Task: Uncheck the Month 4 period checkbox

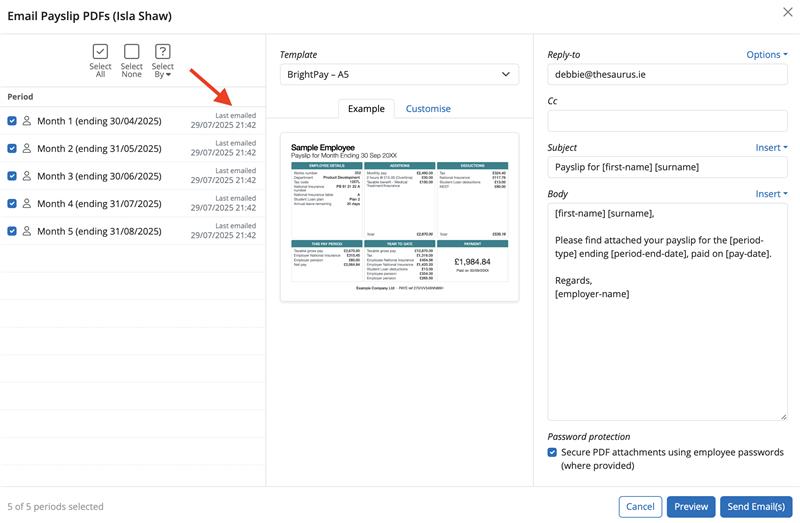Action: tap(12, 204)
